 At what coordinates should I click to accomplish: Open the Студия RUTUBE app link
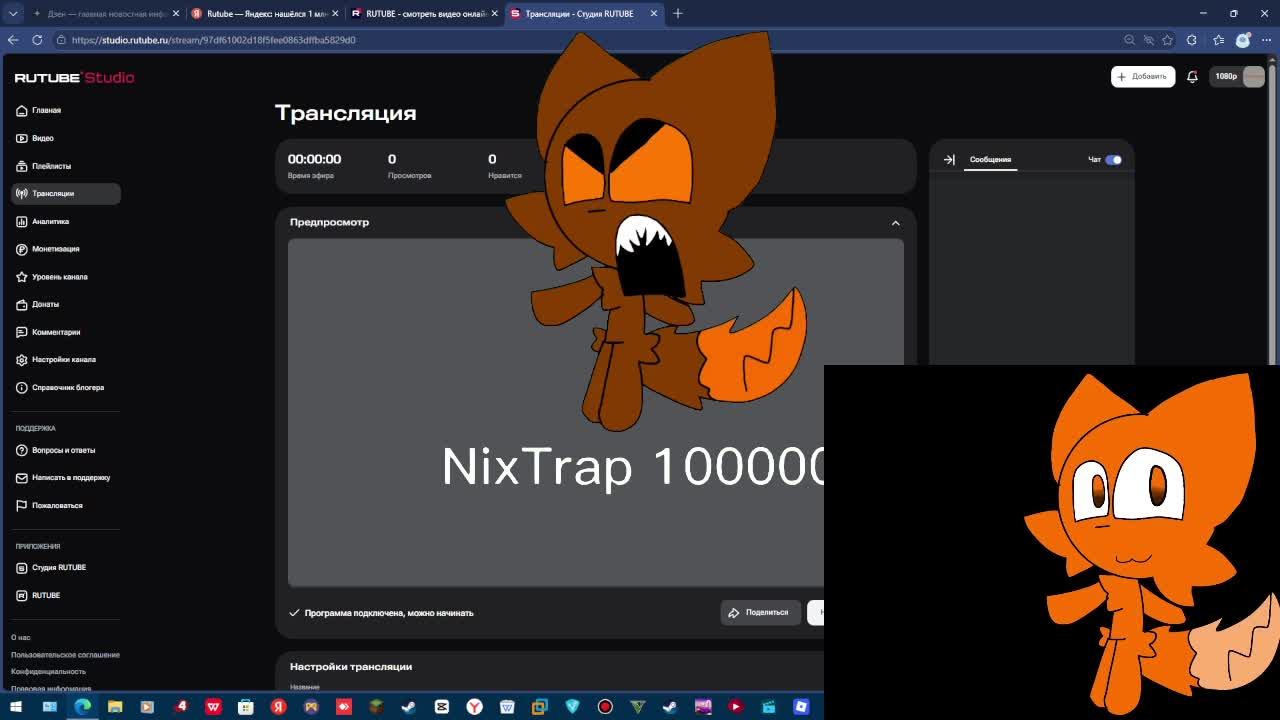[x=65, y=568]
